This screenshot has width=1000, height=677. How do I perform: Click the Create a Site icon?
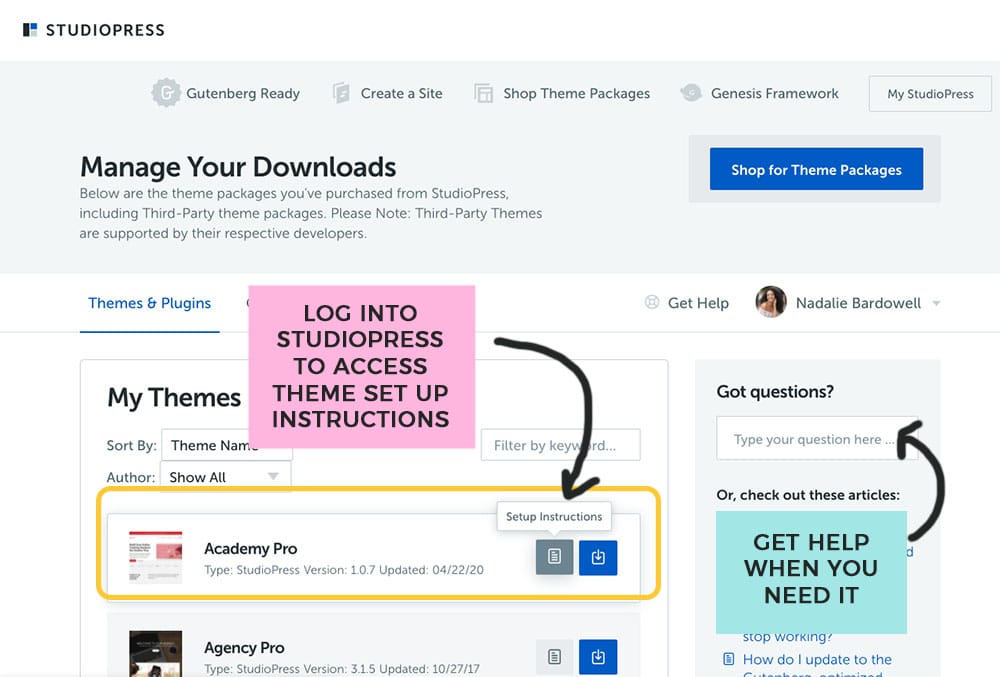pos(341,93)
